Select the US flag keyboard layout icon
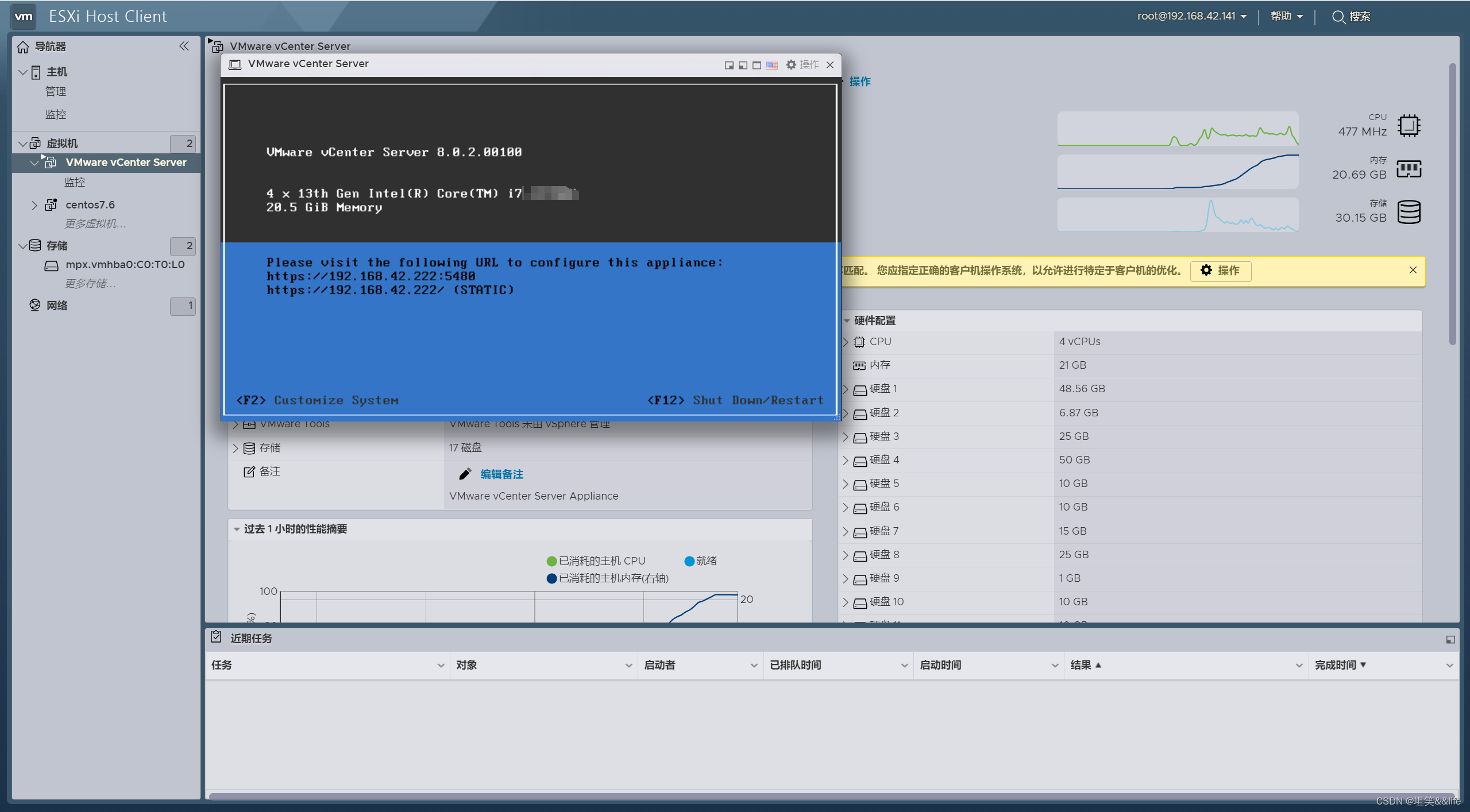This screenshot has width=1470, height=812. point(772,65)
